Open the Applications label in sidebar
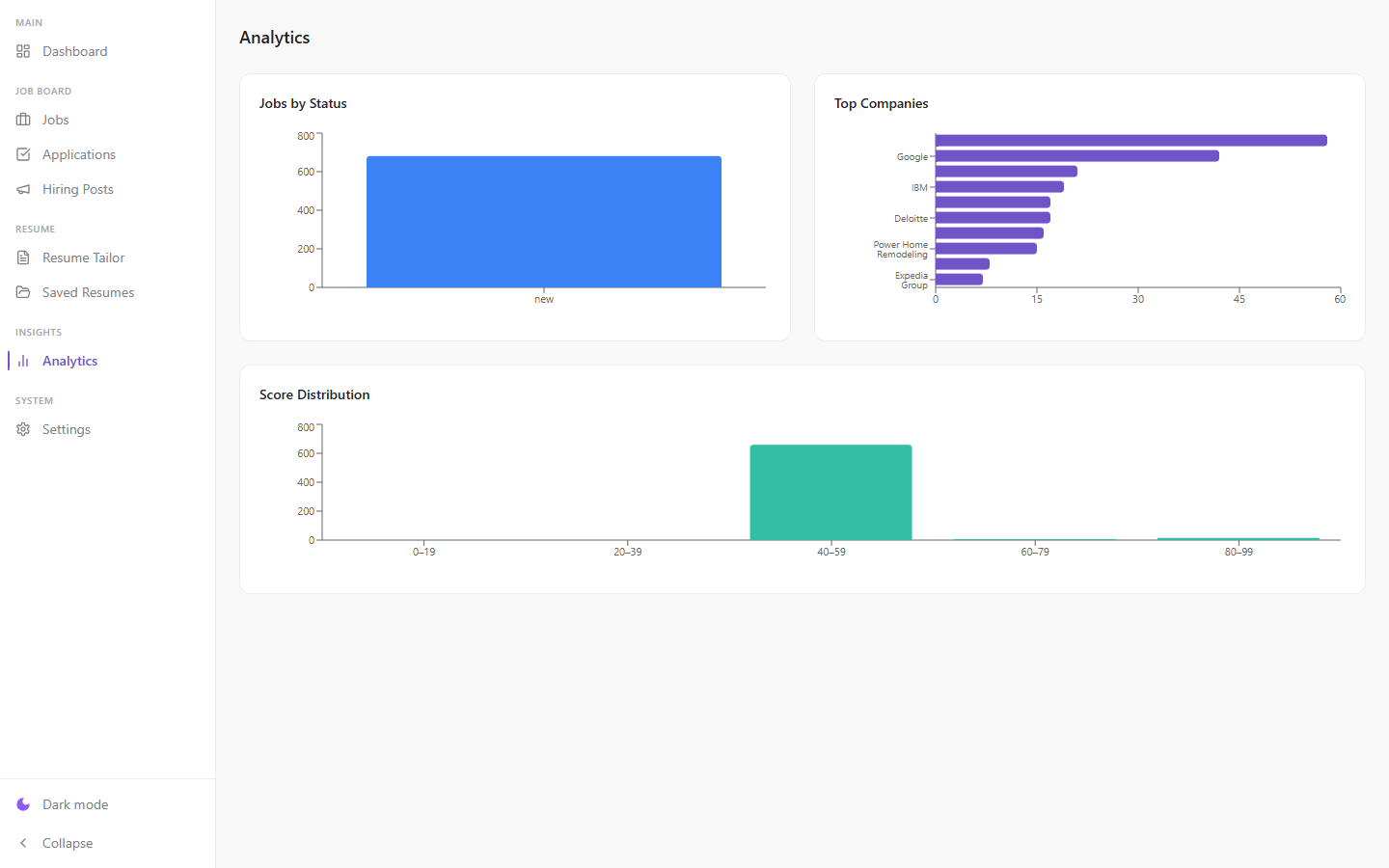This screenshot has height=868, width=1389. 79,154
